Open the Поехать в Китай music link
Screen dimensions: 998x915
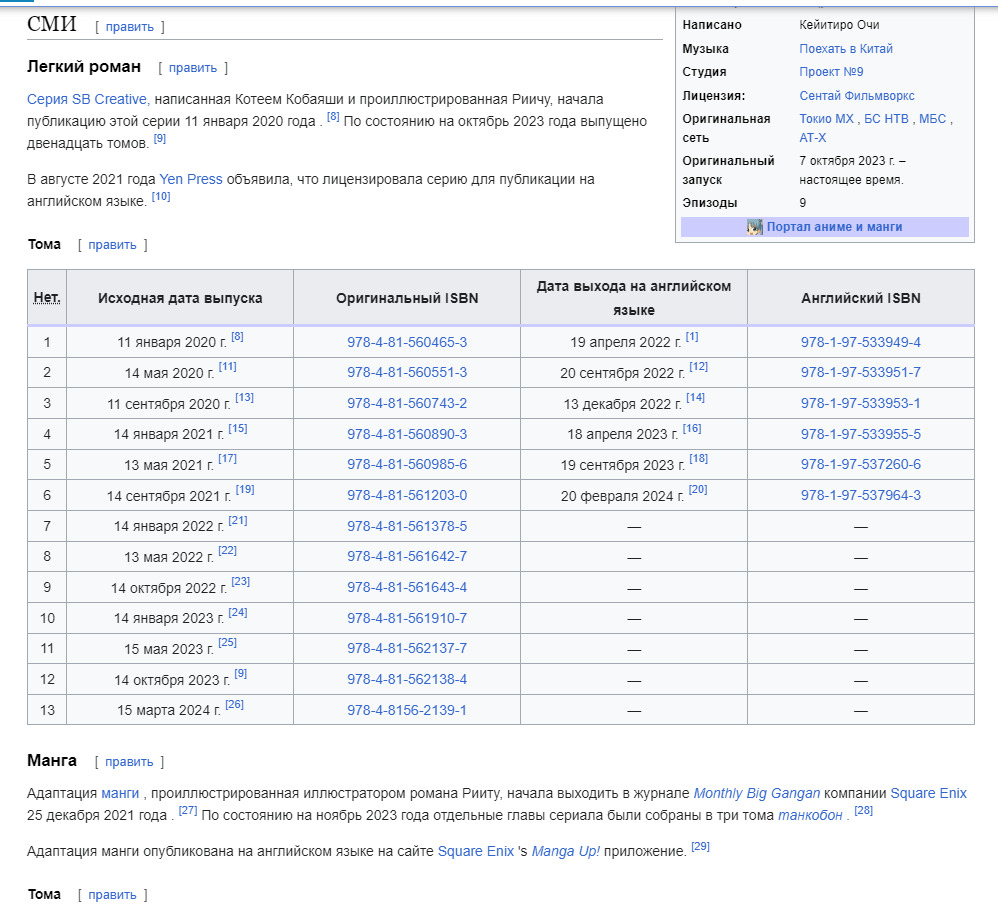pos(846,49)
